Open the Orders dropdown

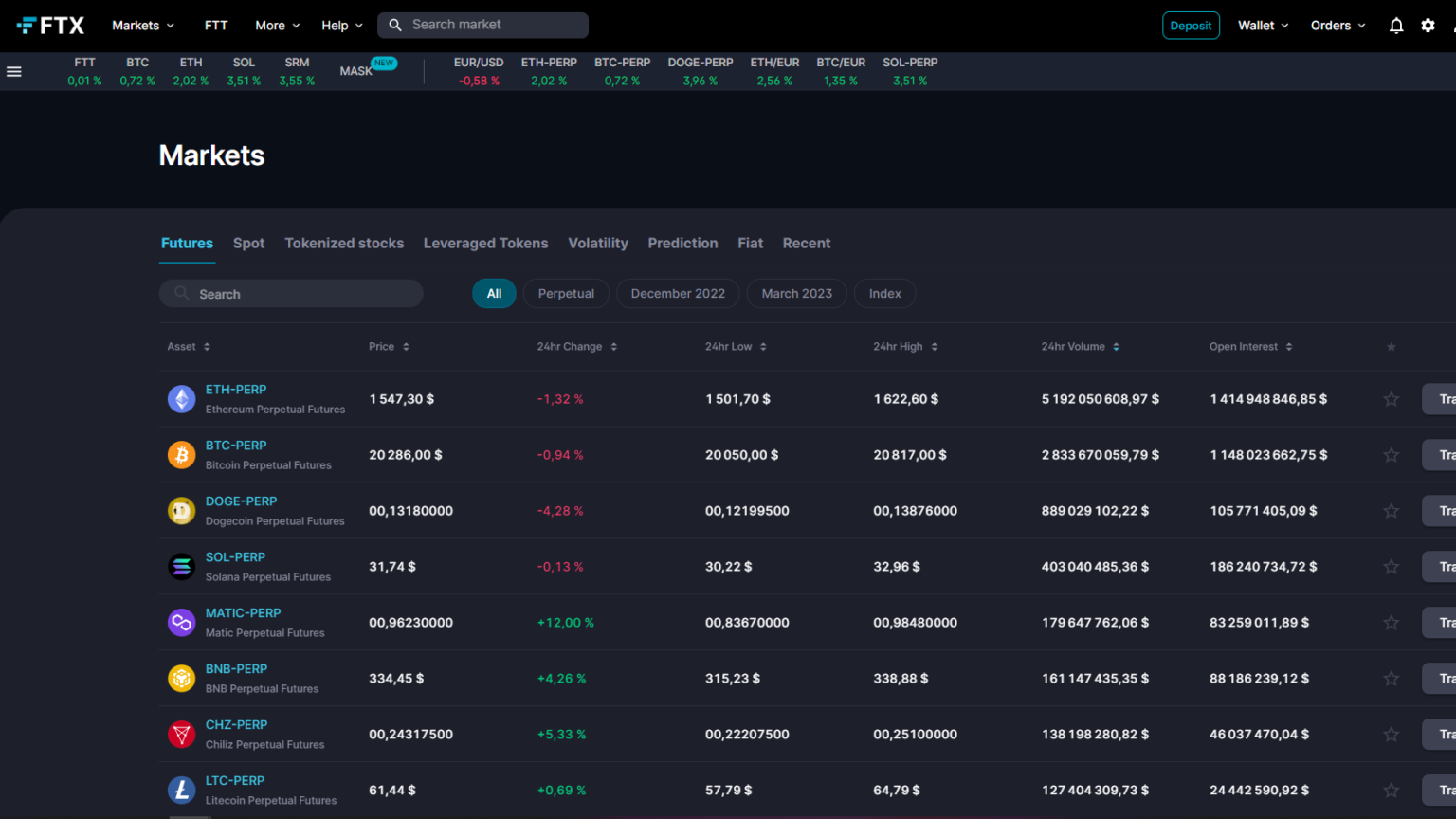click(x=1337, y=26)
